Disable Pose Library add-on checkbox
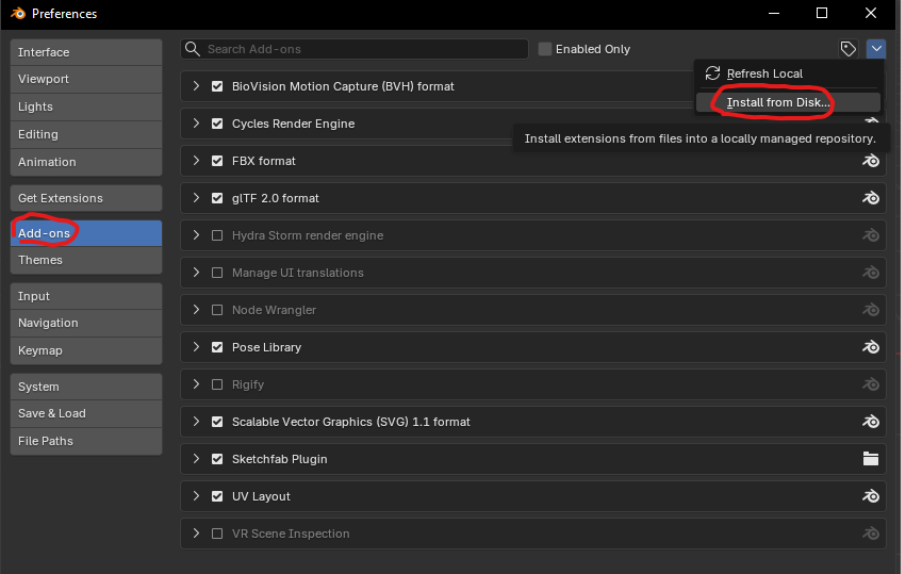The width and height of the screenshot is (901, 574). tap(217, 347)
